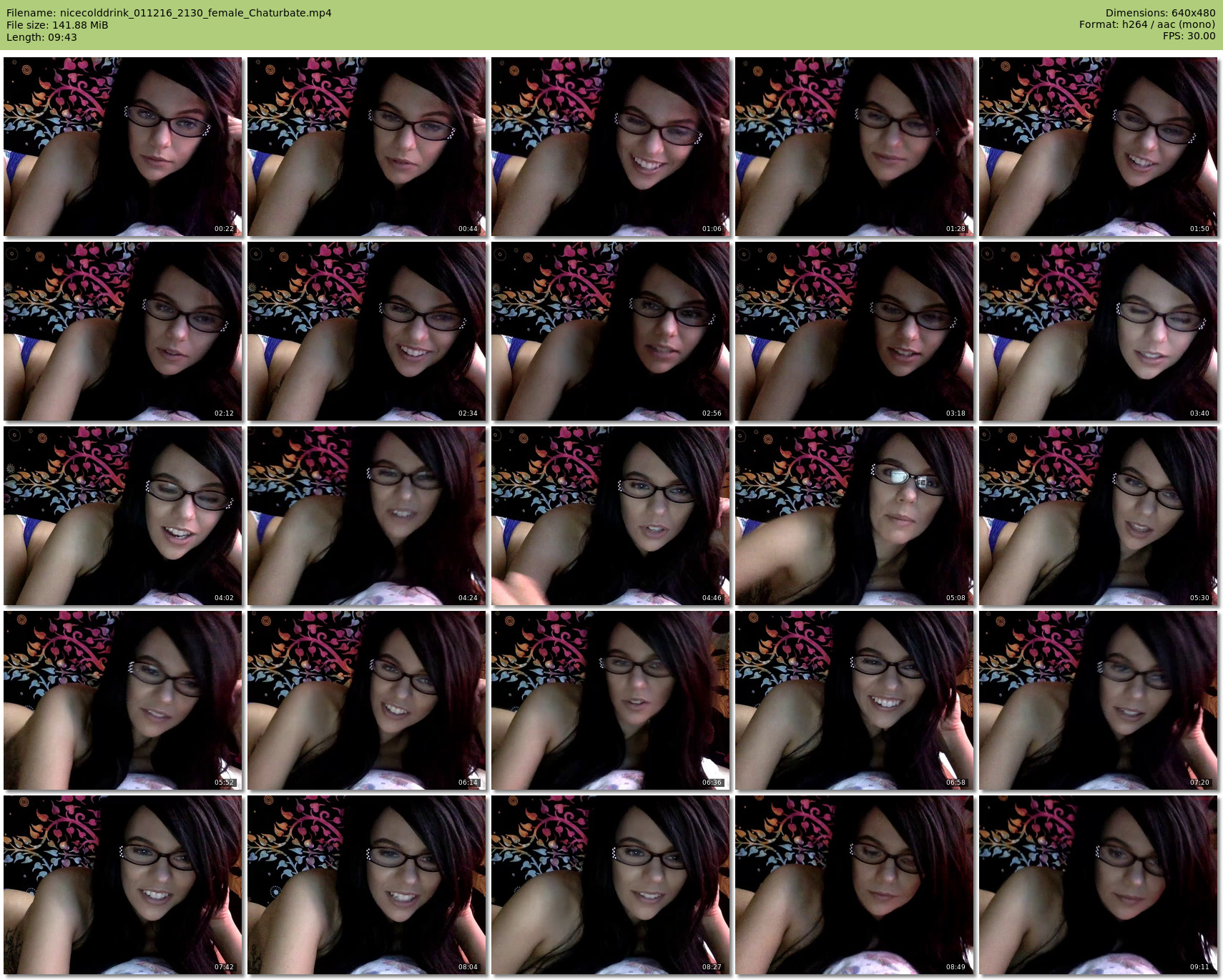
Task: Open the frame stamped 02:12
Action: 123,331
